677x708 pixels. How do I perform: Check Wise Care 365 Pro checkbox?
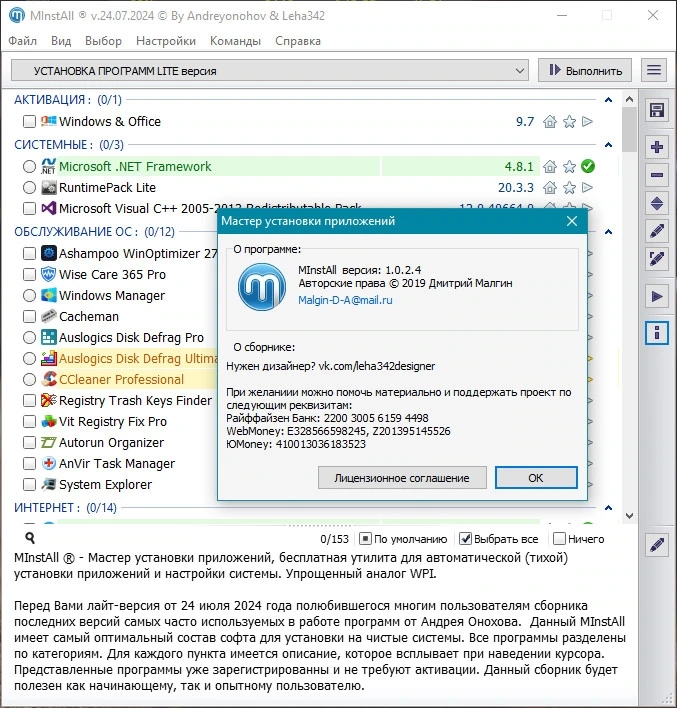click(29, 275)
